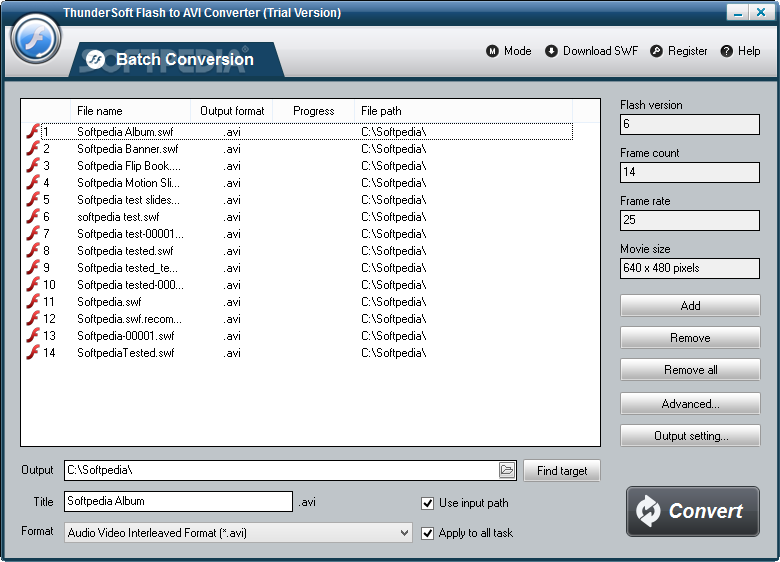Image resolution: width=780 pixels, height=562 pixels.
Task: Click the Frame count field
Action: (x=689, y=172)
